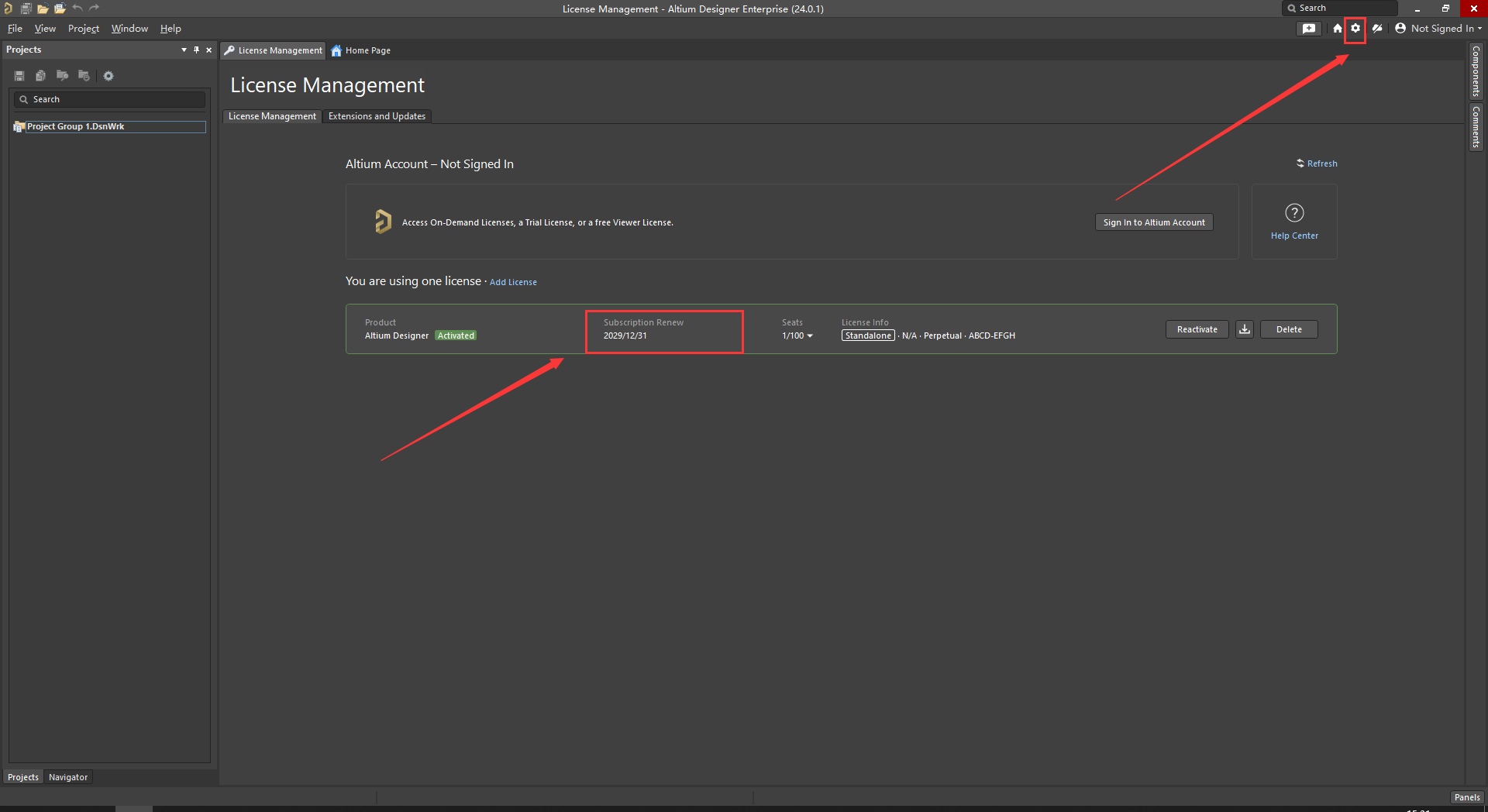Click the Help Center link
Viewport: 1488px width, 812px height.
[1294, 236]
